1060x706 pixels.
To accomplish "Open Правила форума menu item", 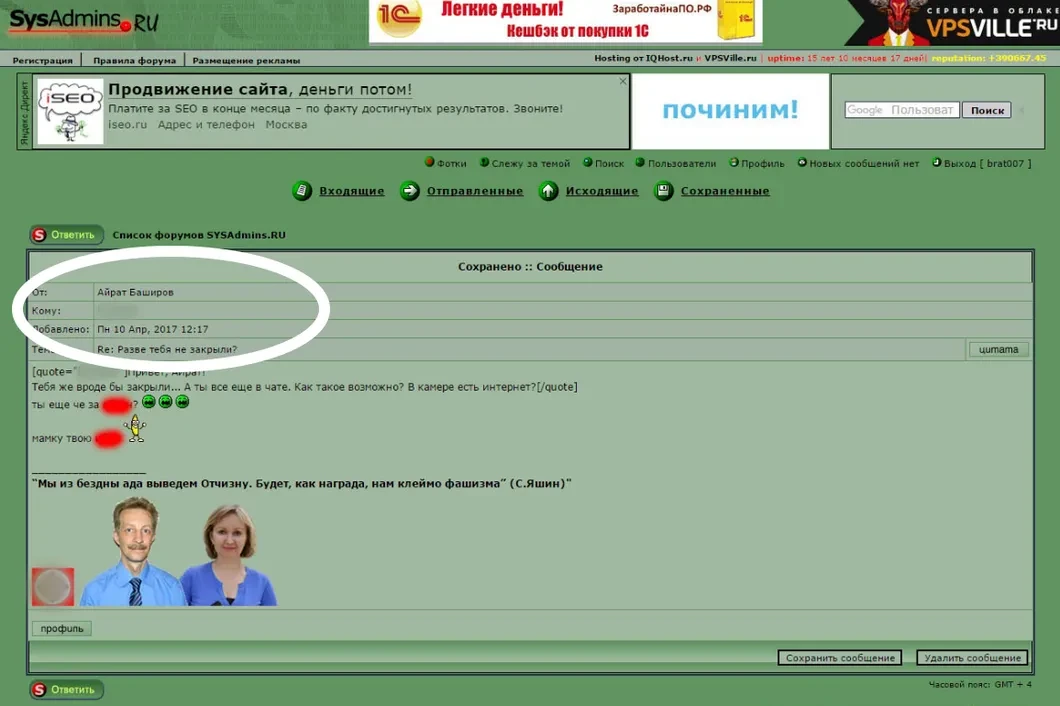I will click(x=134, y=60).
